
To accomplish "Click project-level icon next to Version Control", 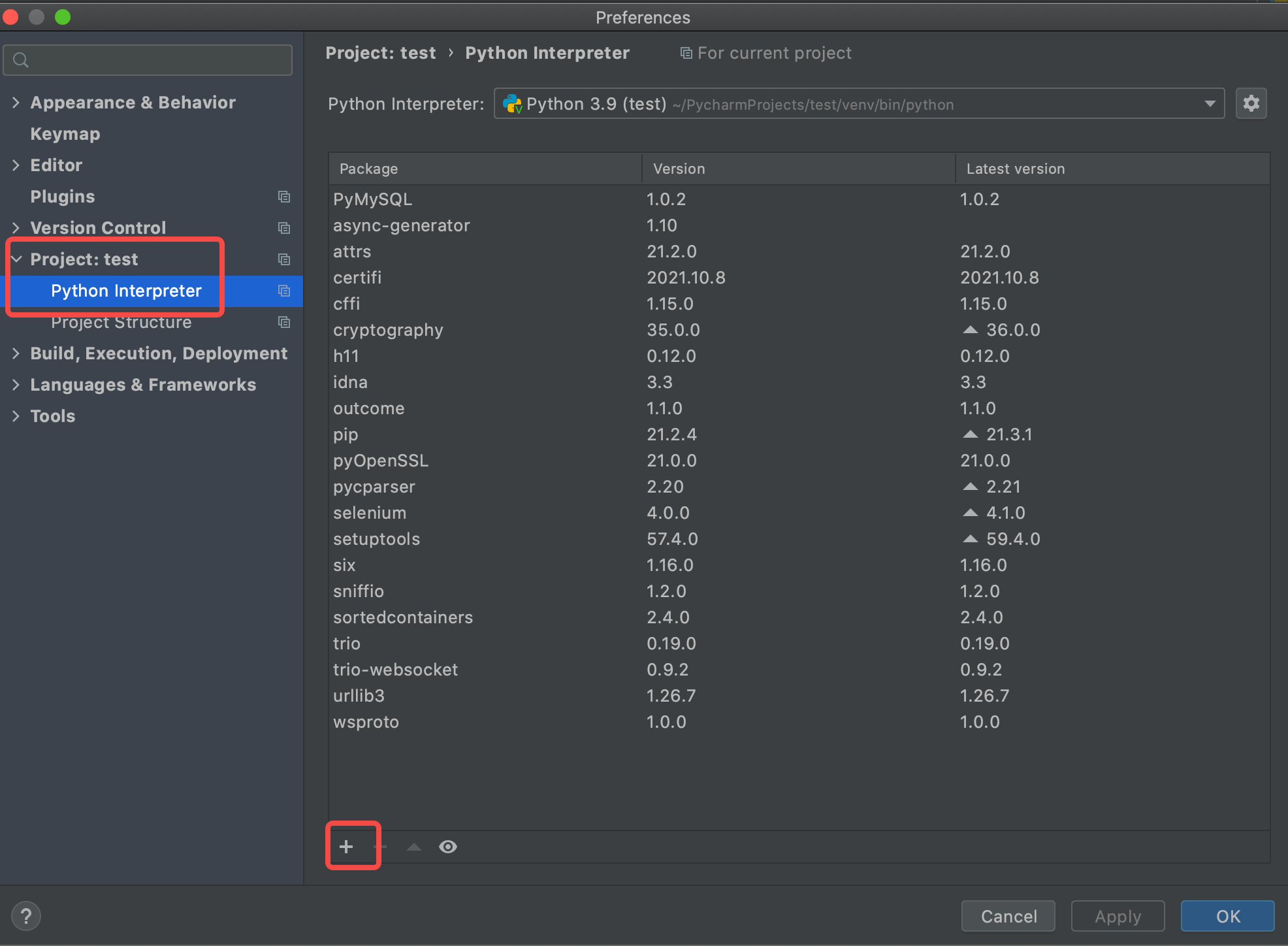I will pos(284,228).
